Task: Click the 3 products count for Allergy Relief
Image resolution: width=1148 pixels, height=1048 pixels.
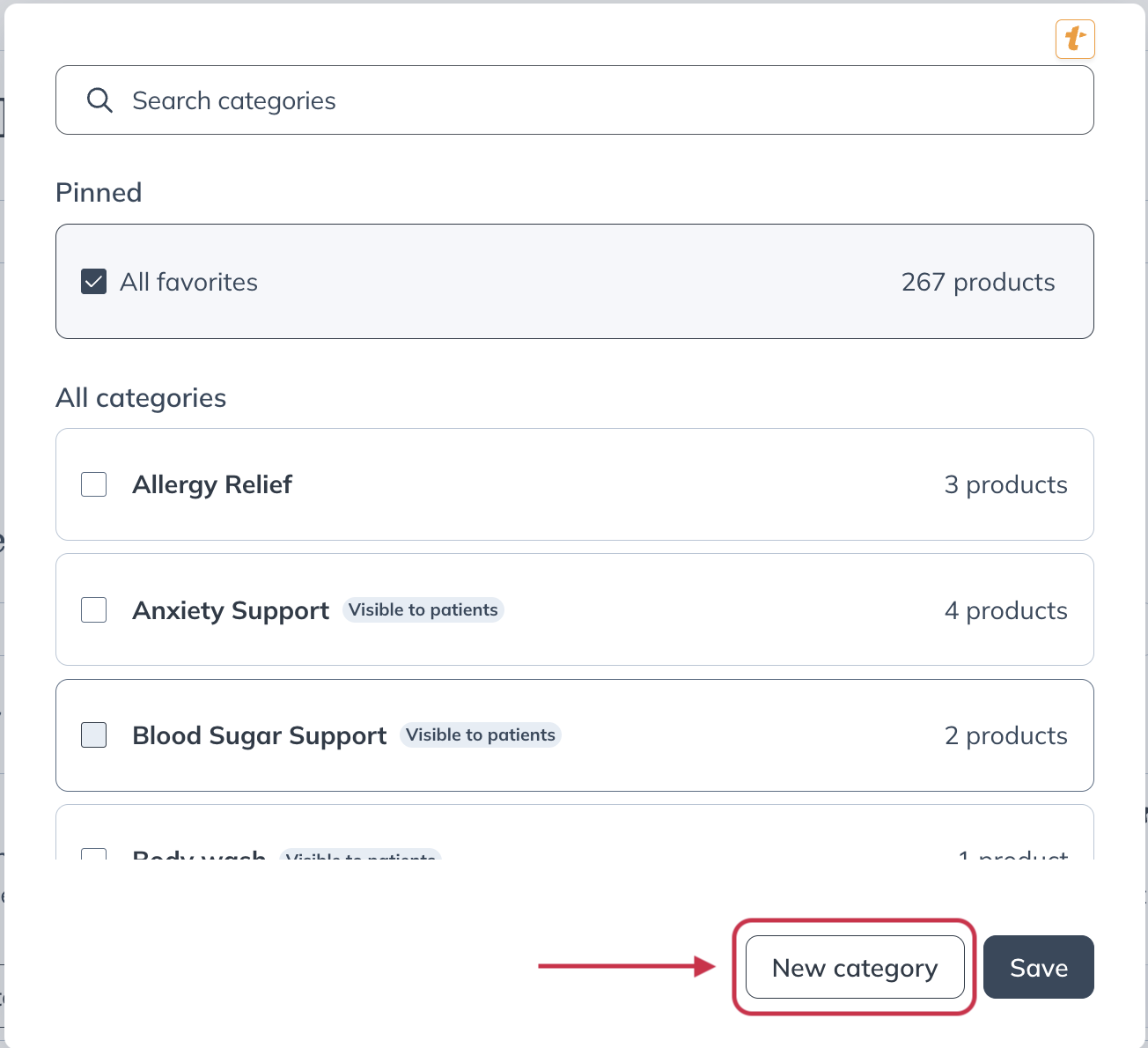Action: [x=1005, y=484]
